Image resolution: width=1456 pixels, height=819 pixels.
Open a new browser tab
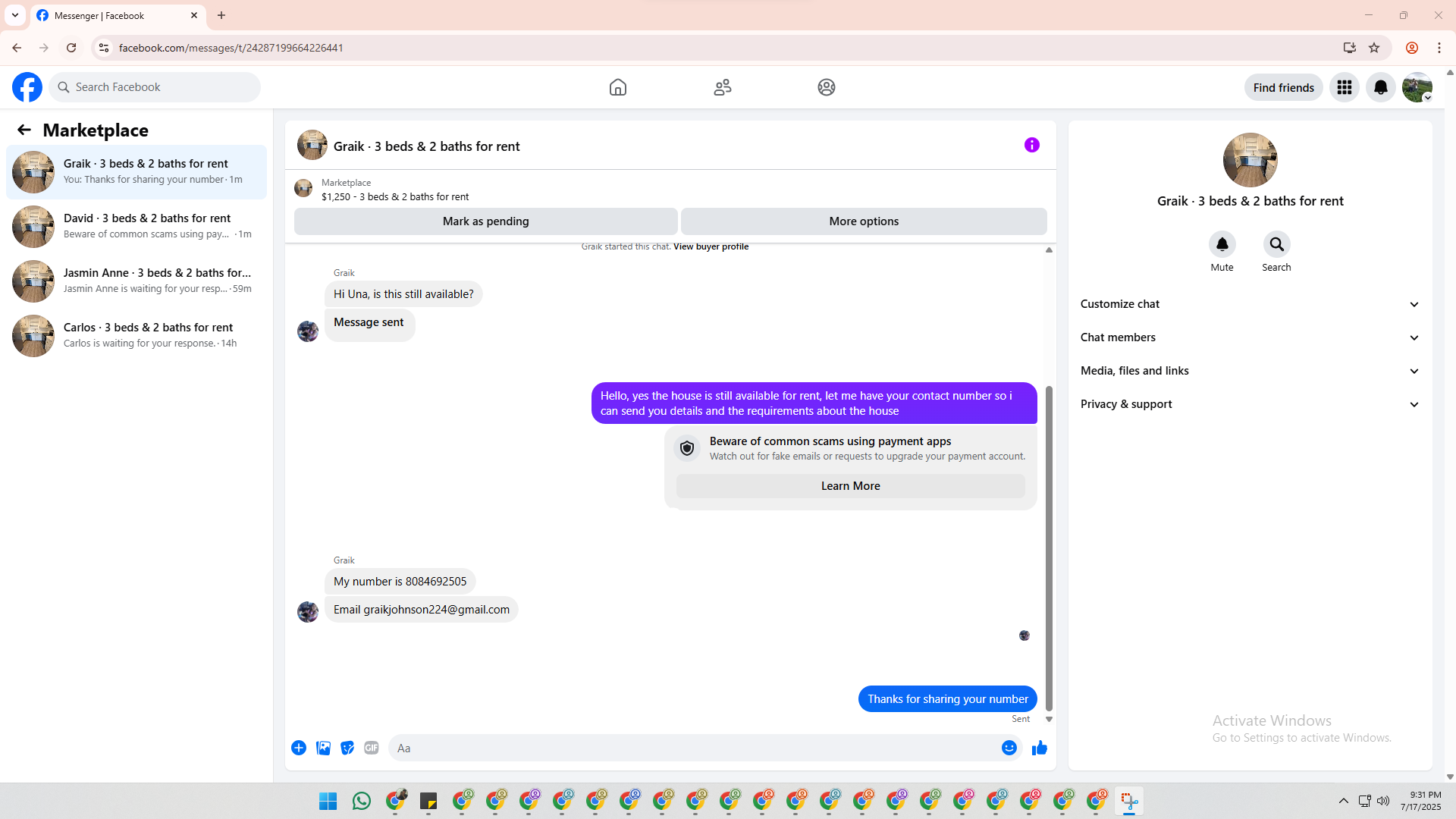pyautogui.click(x=221, y=15)
